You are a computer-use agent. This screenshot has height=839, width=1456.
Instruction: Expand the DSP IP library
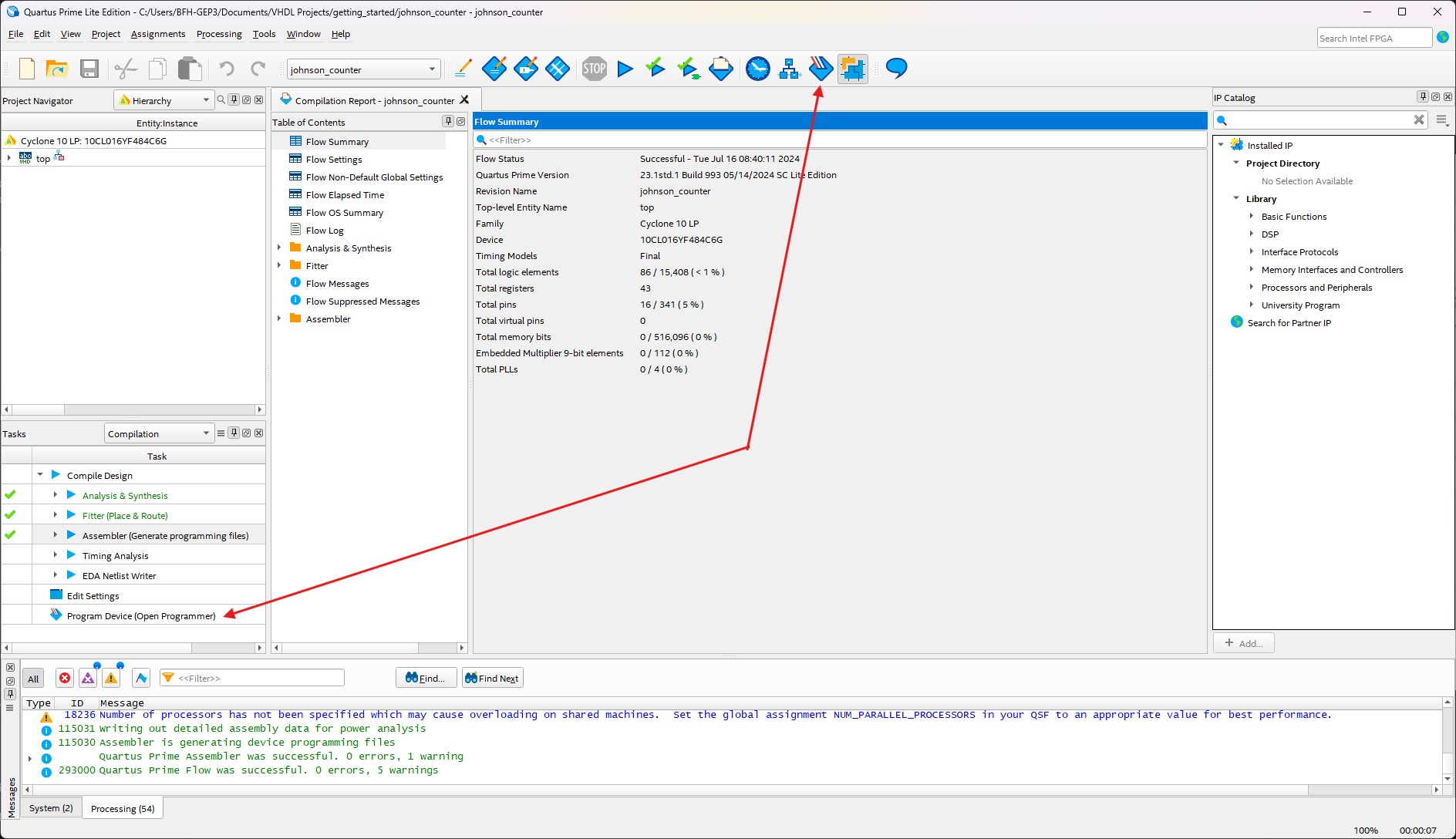1251,234
